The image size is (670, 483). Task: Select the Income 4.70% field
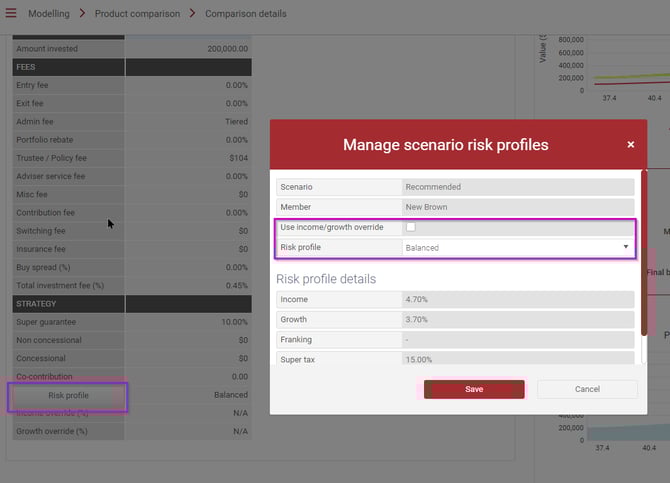517,300
